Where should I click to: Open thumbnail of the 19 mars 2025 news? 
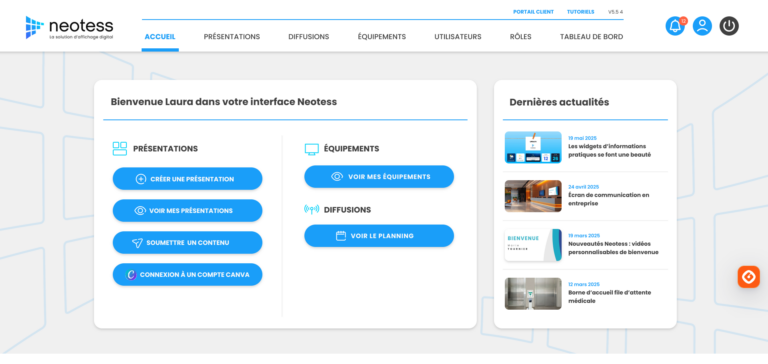533,245
